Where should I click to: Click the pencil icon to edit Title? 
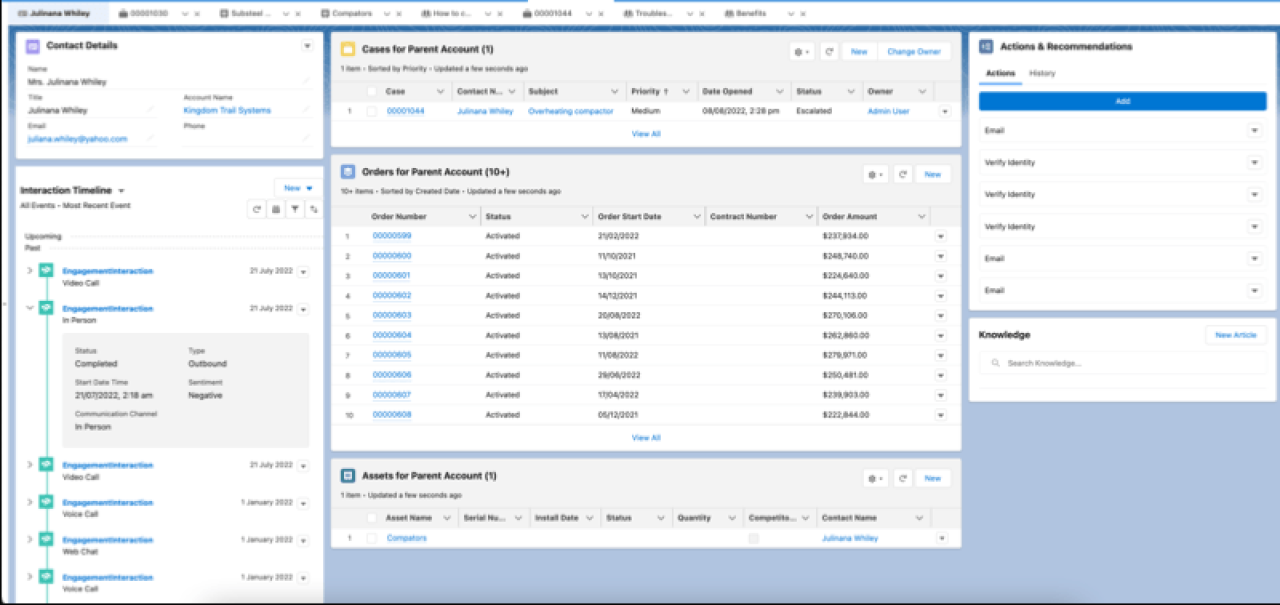coord(151,110)
